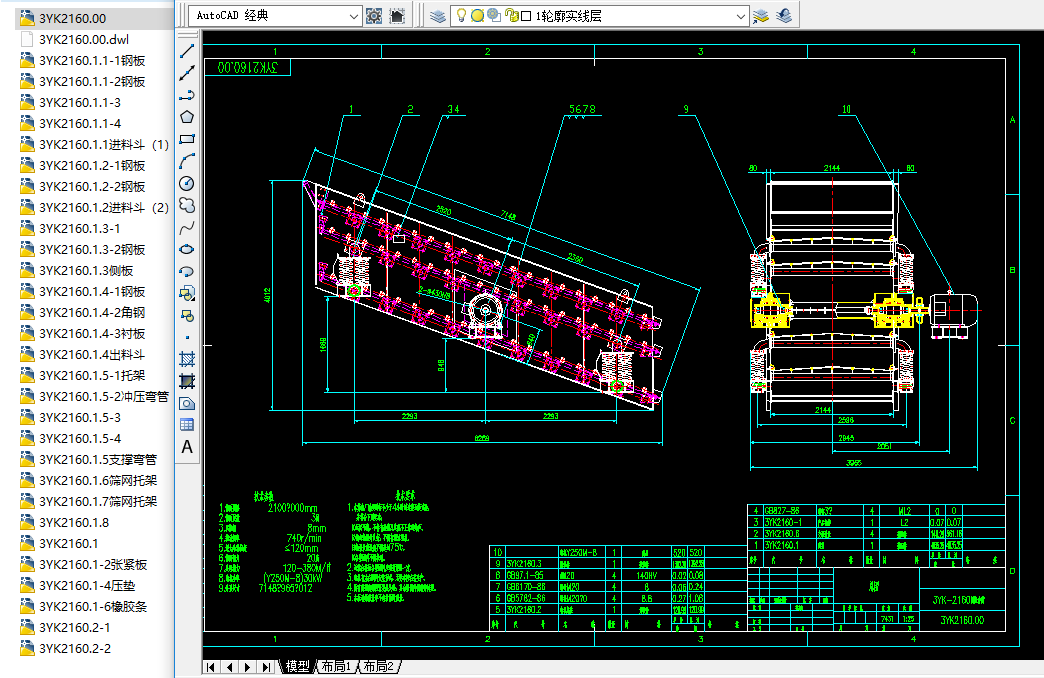Pick the Revision Cloud tool
This screenshot has height=678, width=1044.
pos(187,205)
